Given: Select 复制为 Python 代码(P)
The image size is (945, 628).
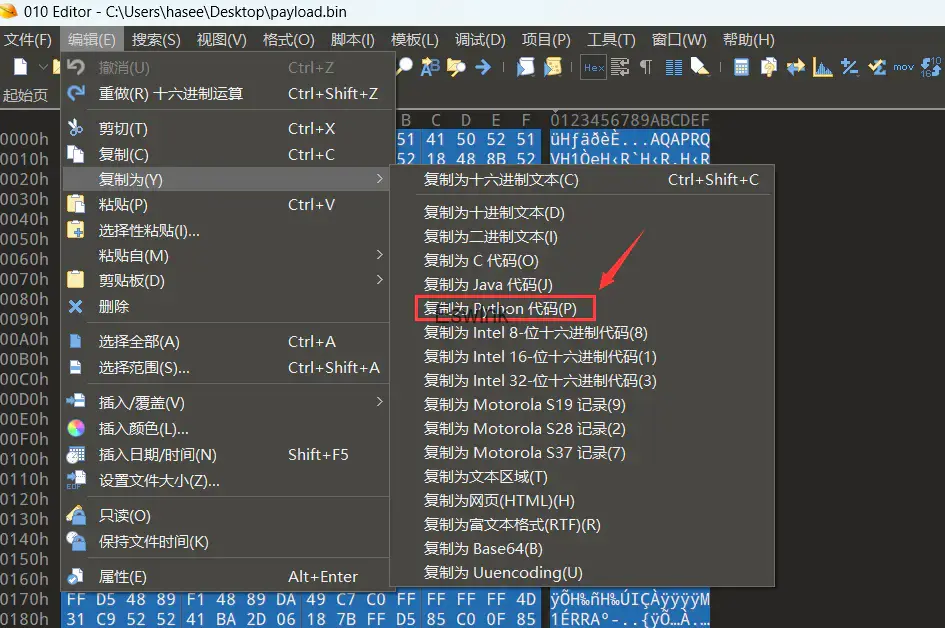Looking at the screenshot, I should [x=500, y=309].
